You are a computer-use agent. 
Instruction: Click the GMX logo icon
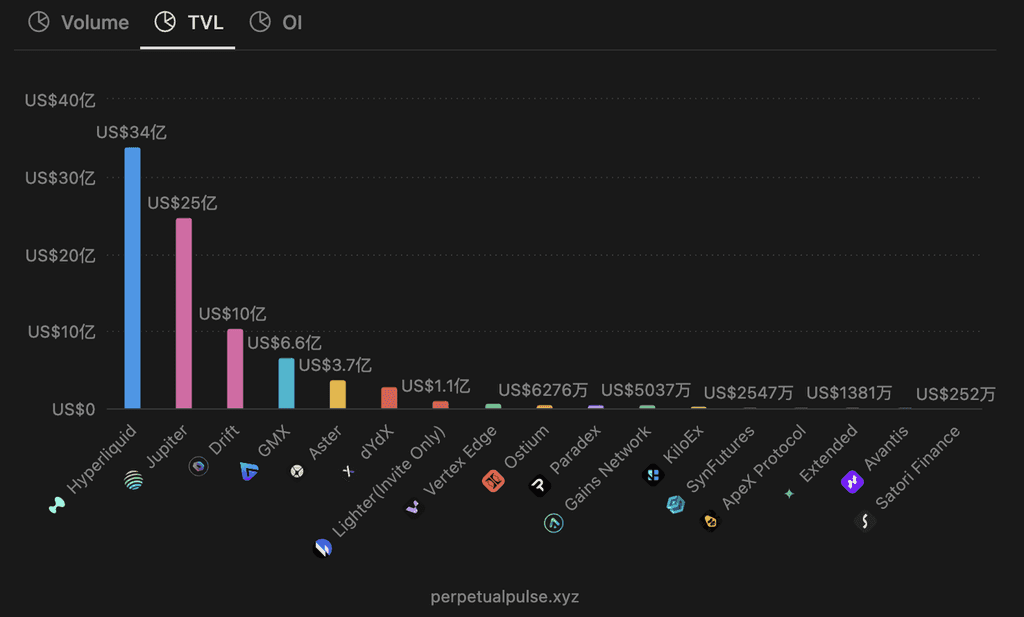tap(249, 471)
